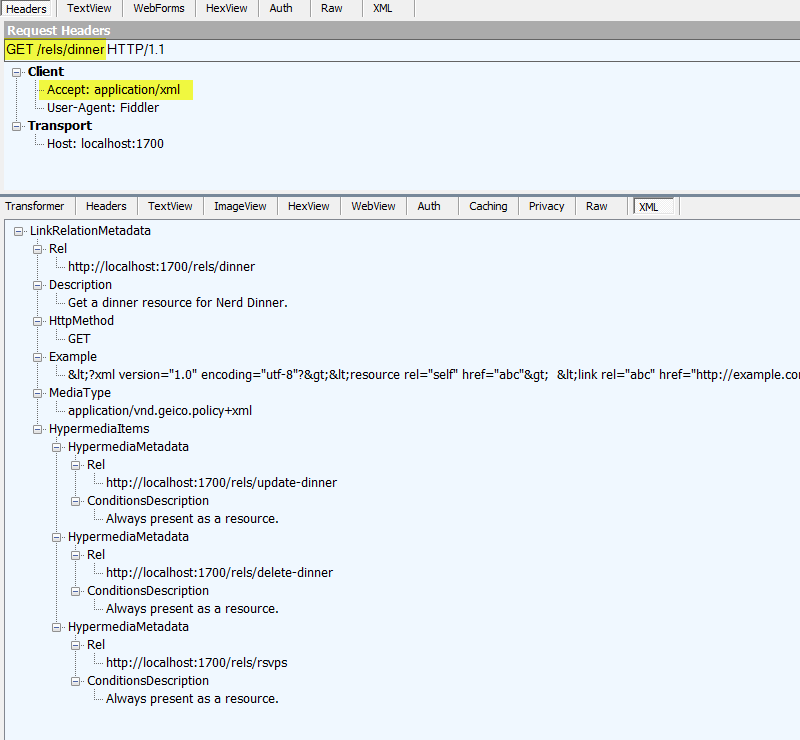Select 'Get a dinner resource for Nerd Dinner.'
This screenshot has height=740, width=800.
click(178, 303)
